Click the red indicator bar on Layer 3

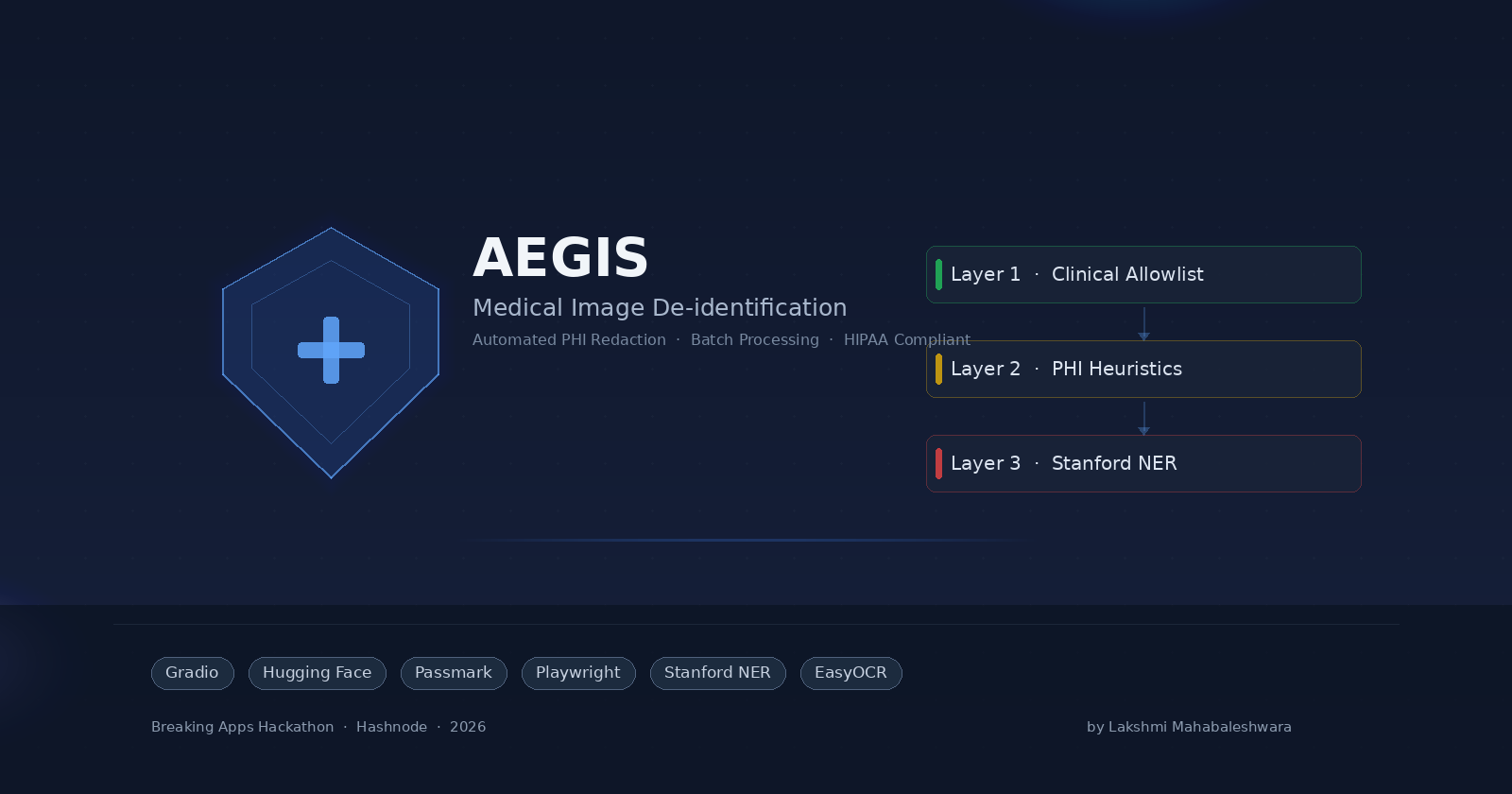tap(938, 463)
